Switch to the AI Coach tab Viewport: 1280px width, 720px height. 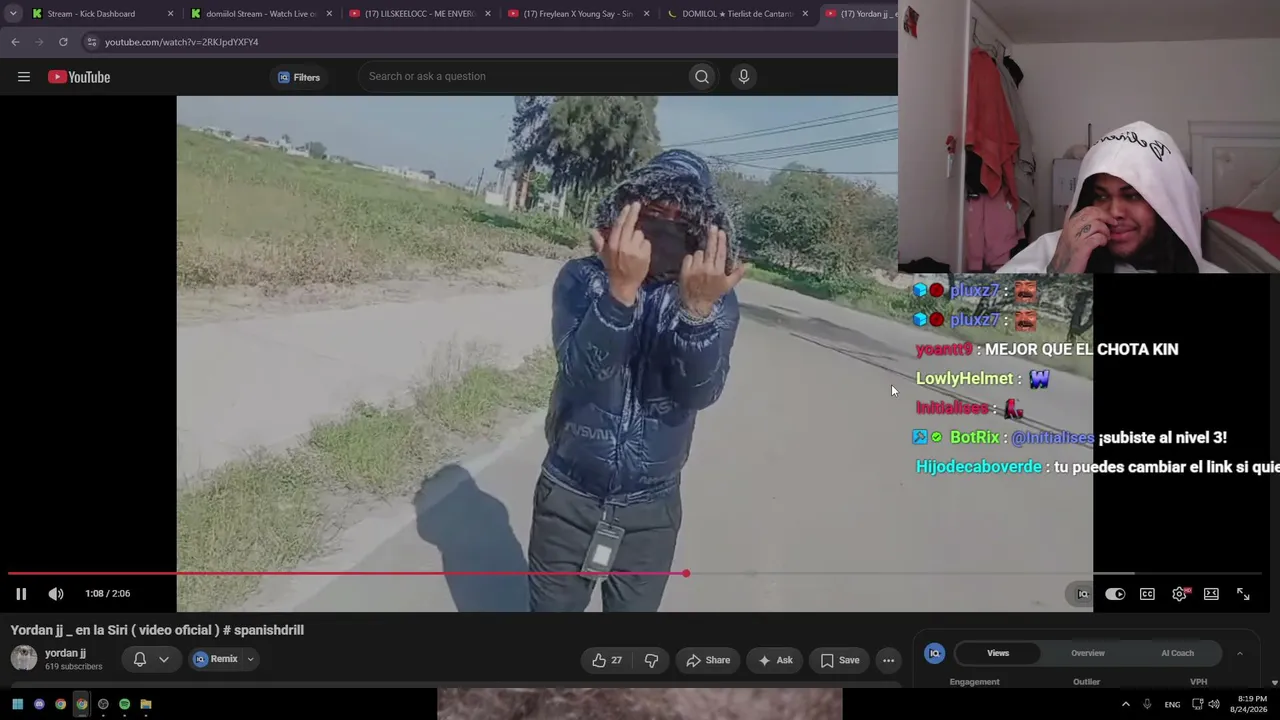point(1177,653)
